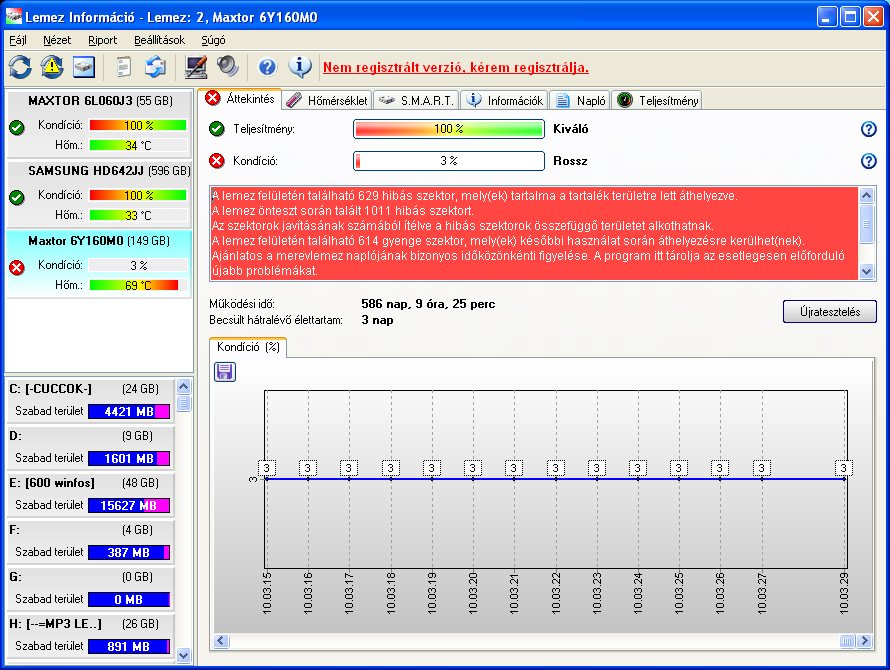Viewport: 890px width, 670px height.
Task: Switch to the Információk tab
Action: pos(504,100)
